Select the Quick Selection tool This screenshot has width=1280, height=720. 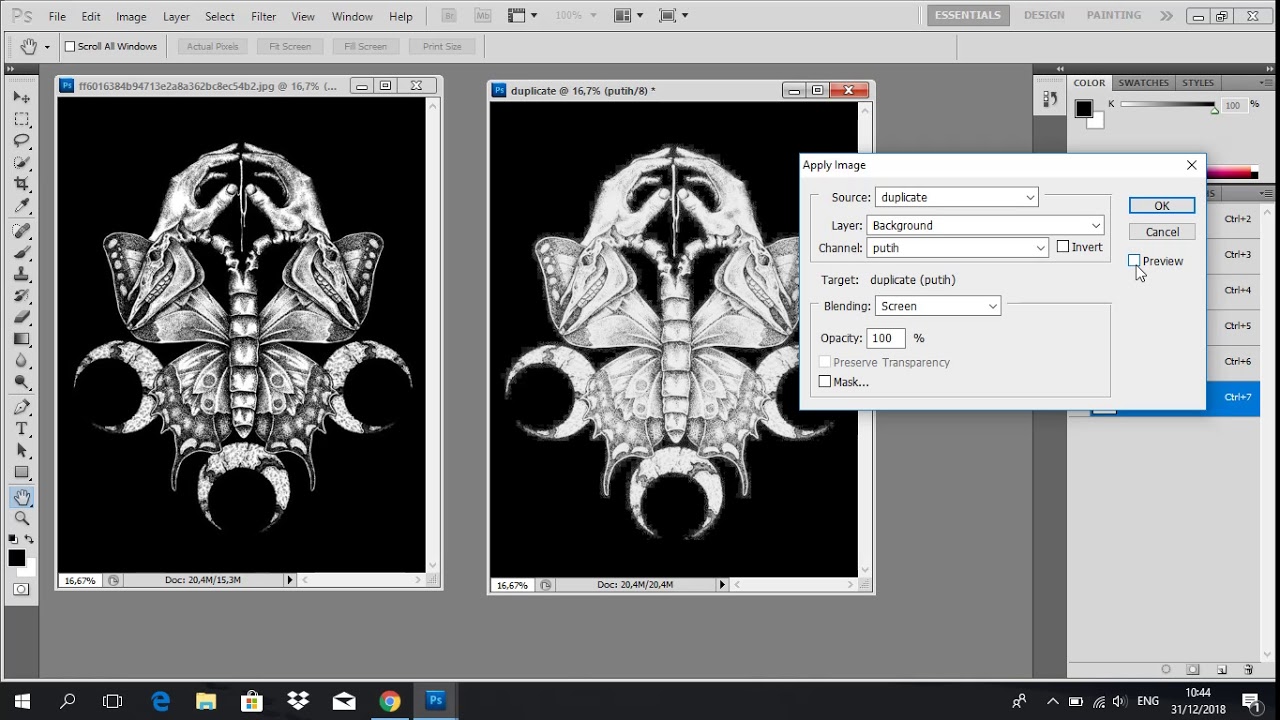(21, 162)
